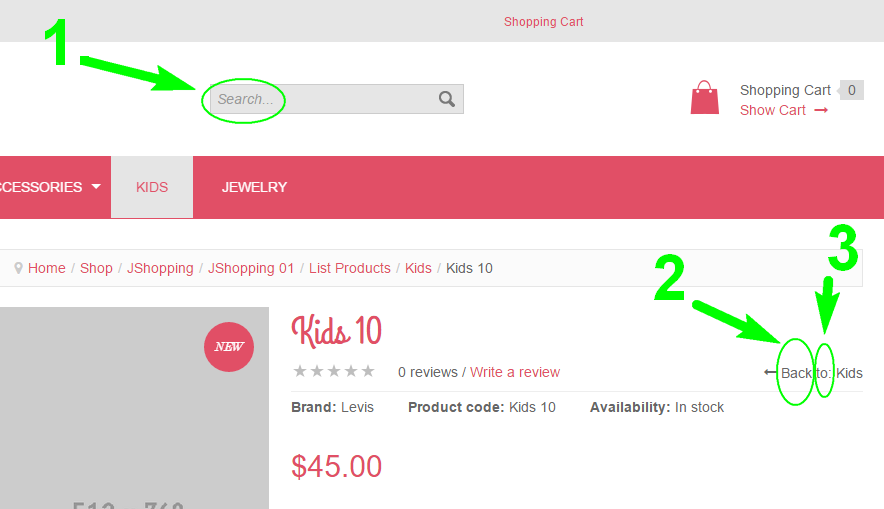Click the red shopping bag icon

705,99
